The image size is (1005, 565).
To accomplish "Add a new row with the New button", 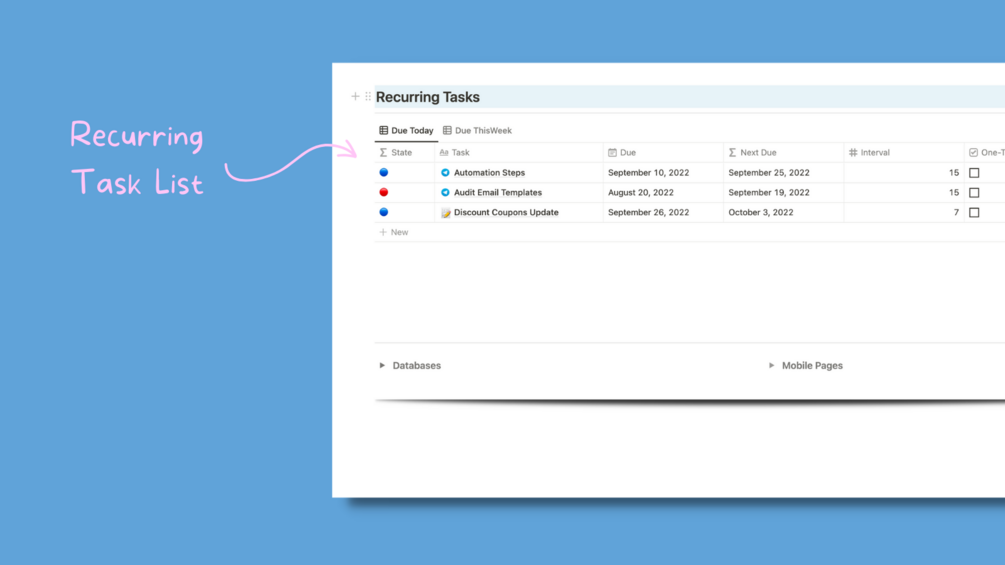I will click(394, 233).
